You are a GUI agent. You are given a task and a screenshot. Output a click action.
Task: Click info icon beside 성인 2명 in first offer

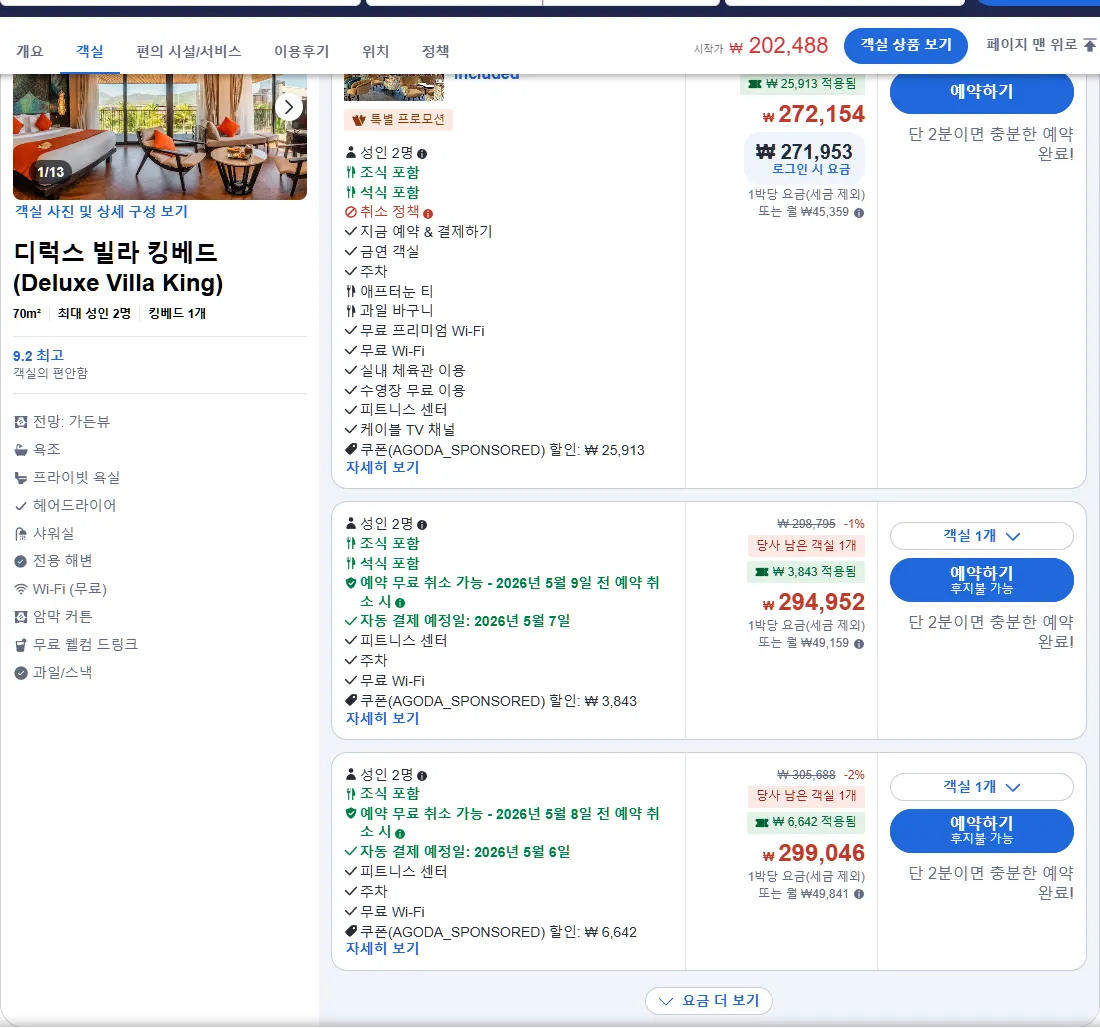click(x=422, y=154)
